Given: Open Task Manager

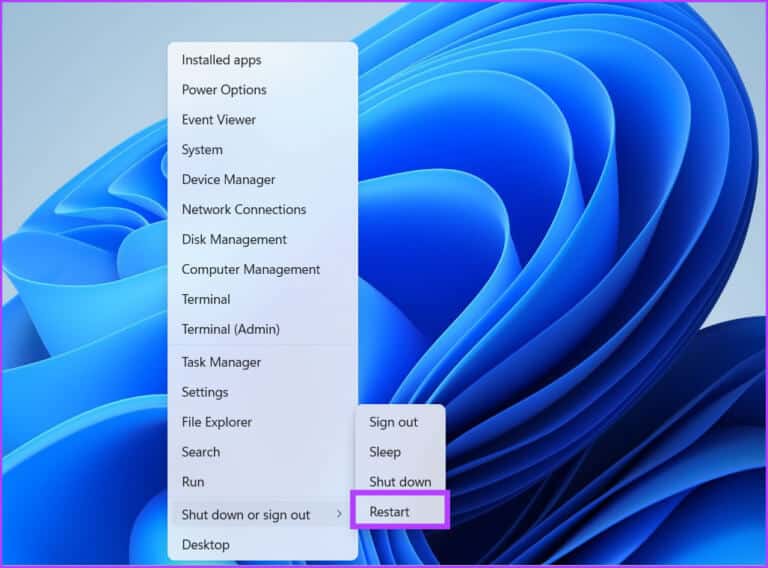Looking at the screenshot, I should (263, 362).
